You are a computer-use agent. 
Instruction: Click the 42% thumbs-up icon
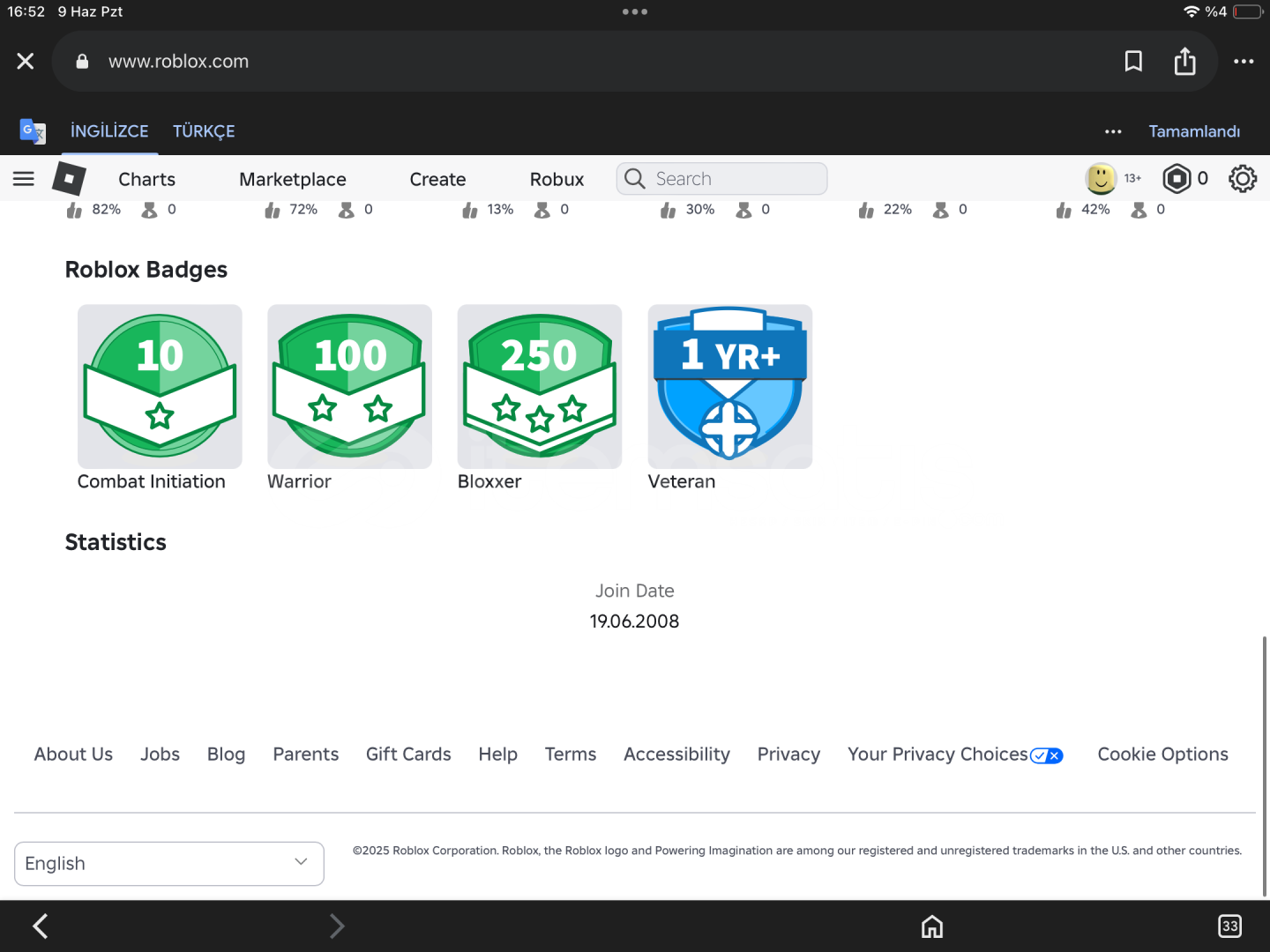(1064, 210)
